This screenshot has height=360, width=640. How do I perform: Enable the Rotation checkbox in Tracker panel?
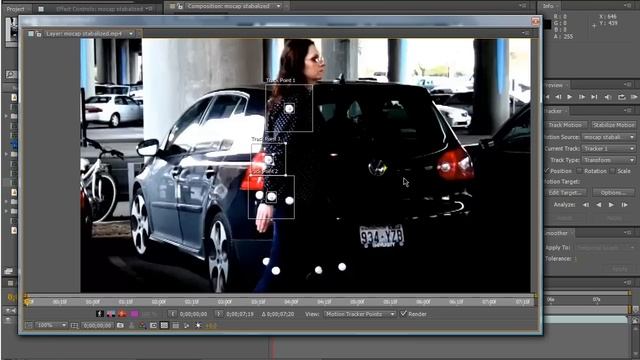[x=580, y=171]
